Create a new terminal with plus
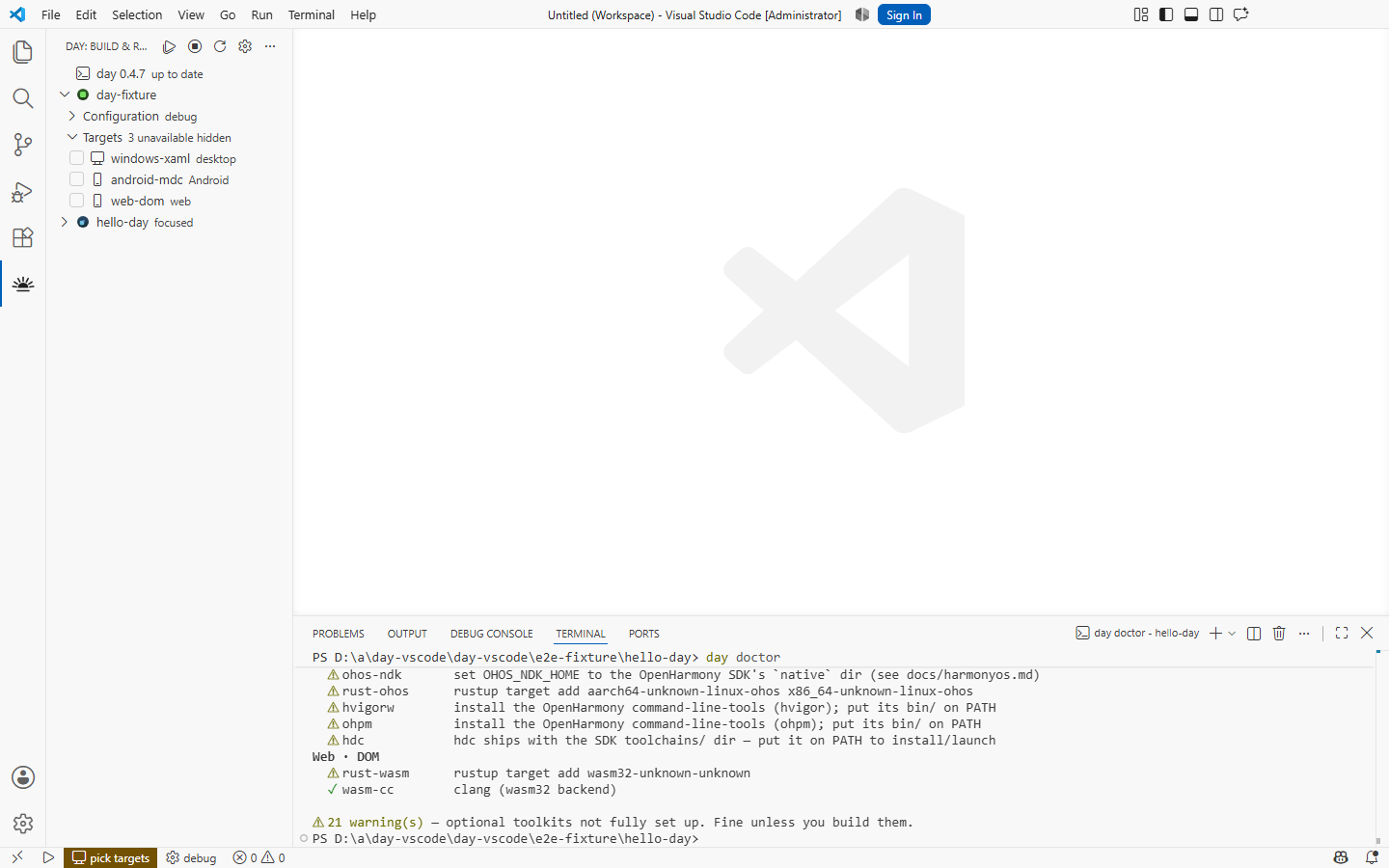 1216,634
